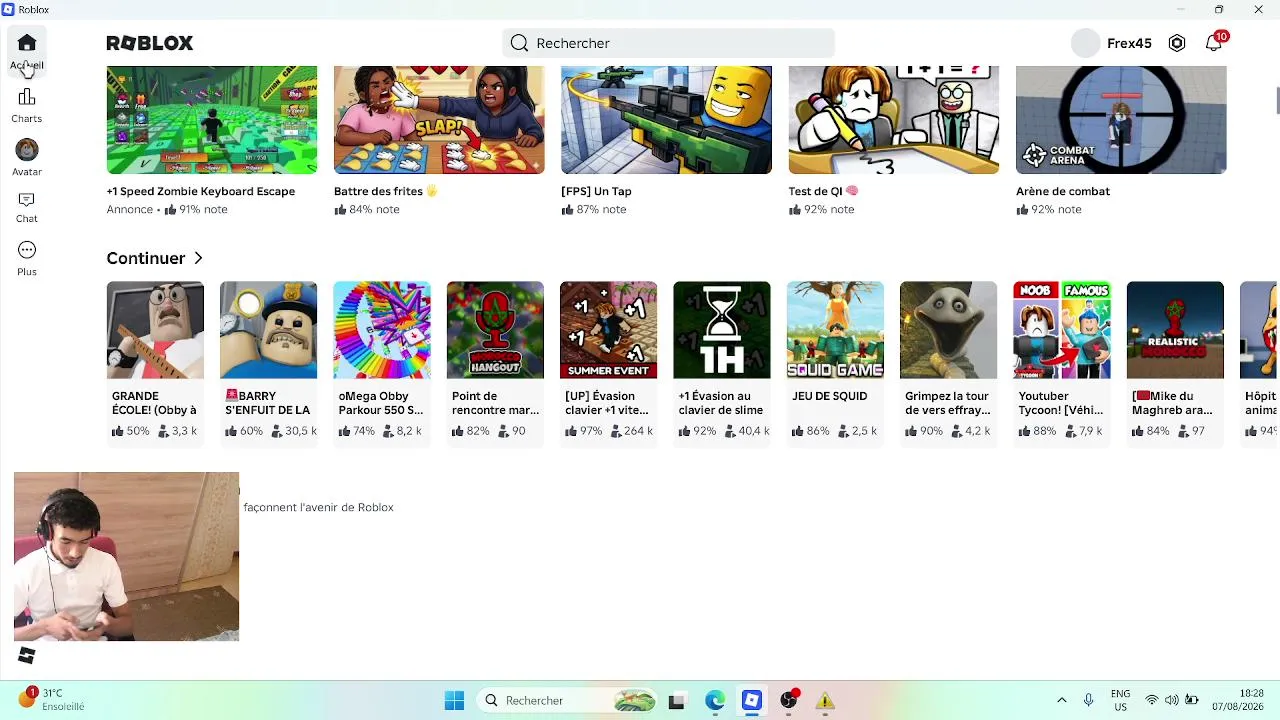This screenshot has width=1280, height=720.
Task: Select the Test de QI thumbnail
Action: pos(893,120)
